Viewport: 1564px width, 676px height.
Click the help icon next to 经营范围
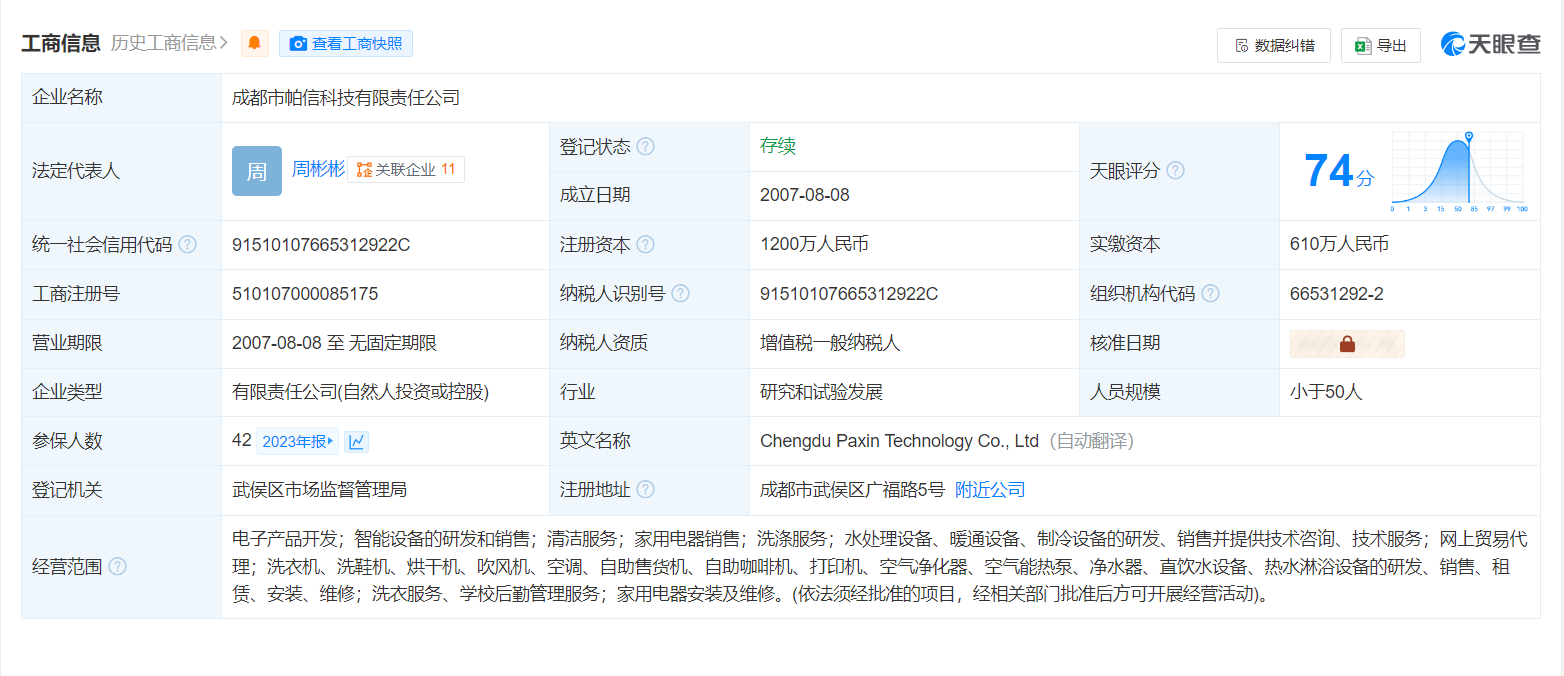pyautogui.click(x=117, y=567)
